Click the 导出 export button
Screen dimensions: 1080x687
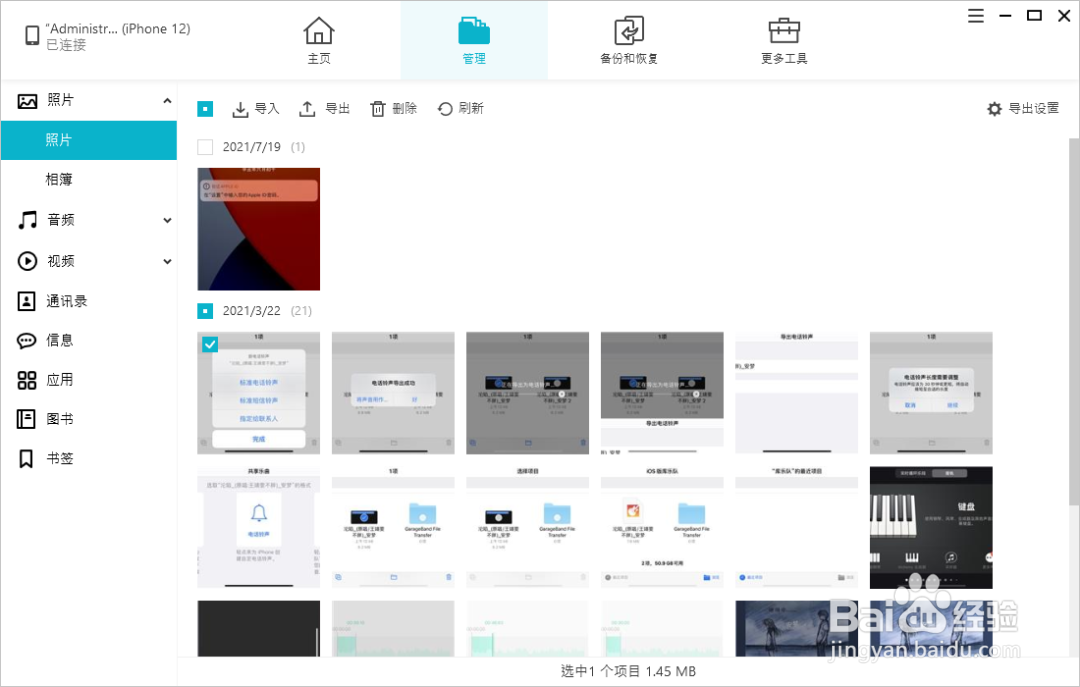point(324,109)
